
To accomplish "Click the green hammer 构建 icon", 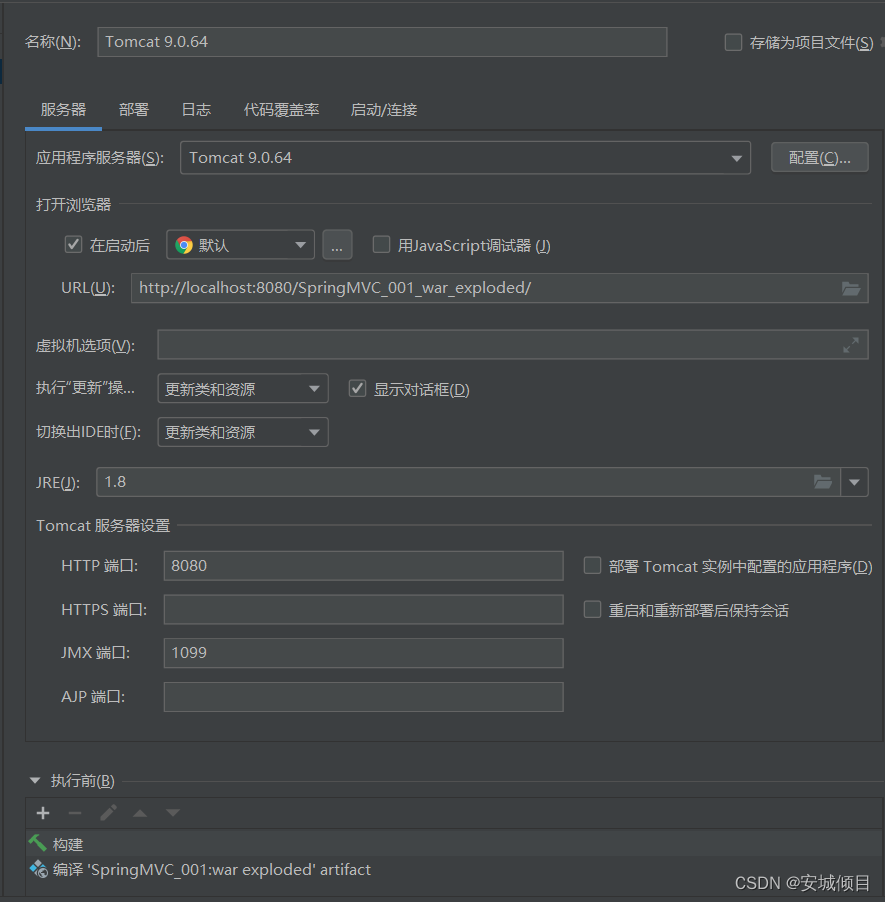I will click(x=38, y=843).
